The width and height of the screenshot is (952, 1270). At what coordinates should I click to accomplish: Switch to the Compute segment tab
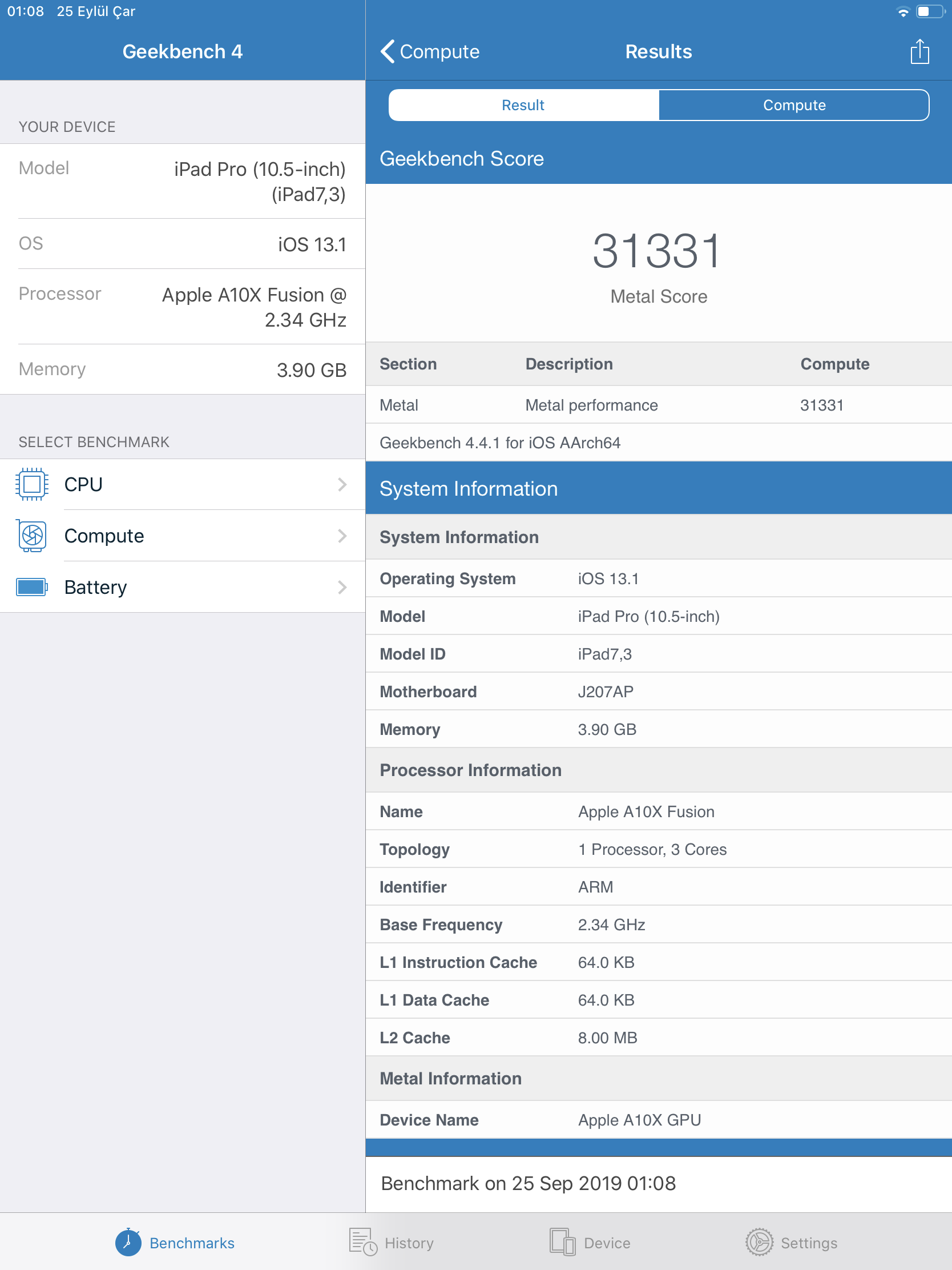click(x=794, y=105)
